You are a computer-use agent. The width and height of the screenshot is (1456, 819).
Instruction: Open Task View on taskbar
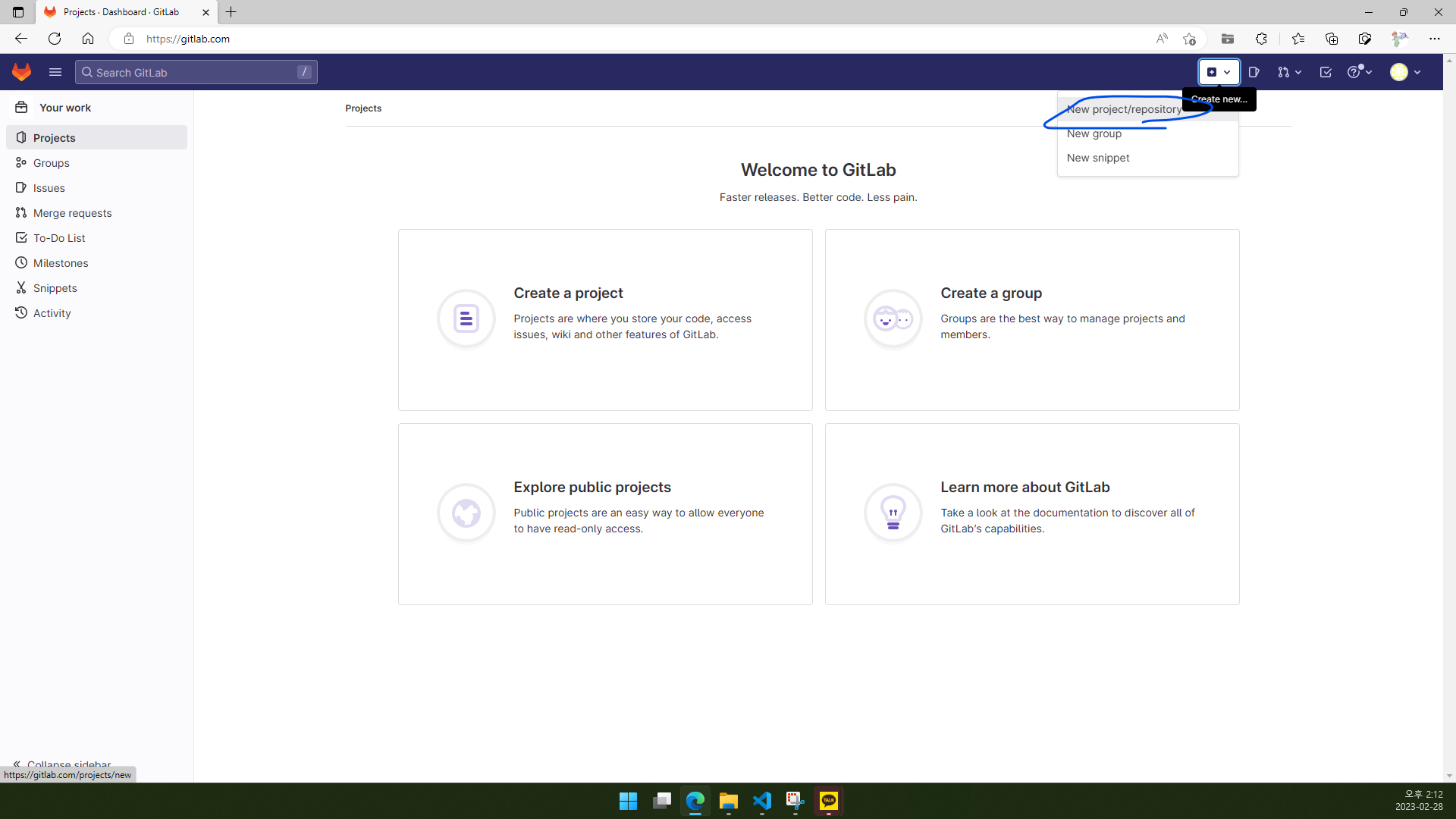(x=662, y=801)
